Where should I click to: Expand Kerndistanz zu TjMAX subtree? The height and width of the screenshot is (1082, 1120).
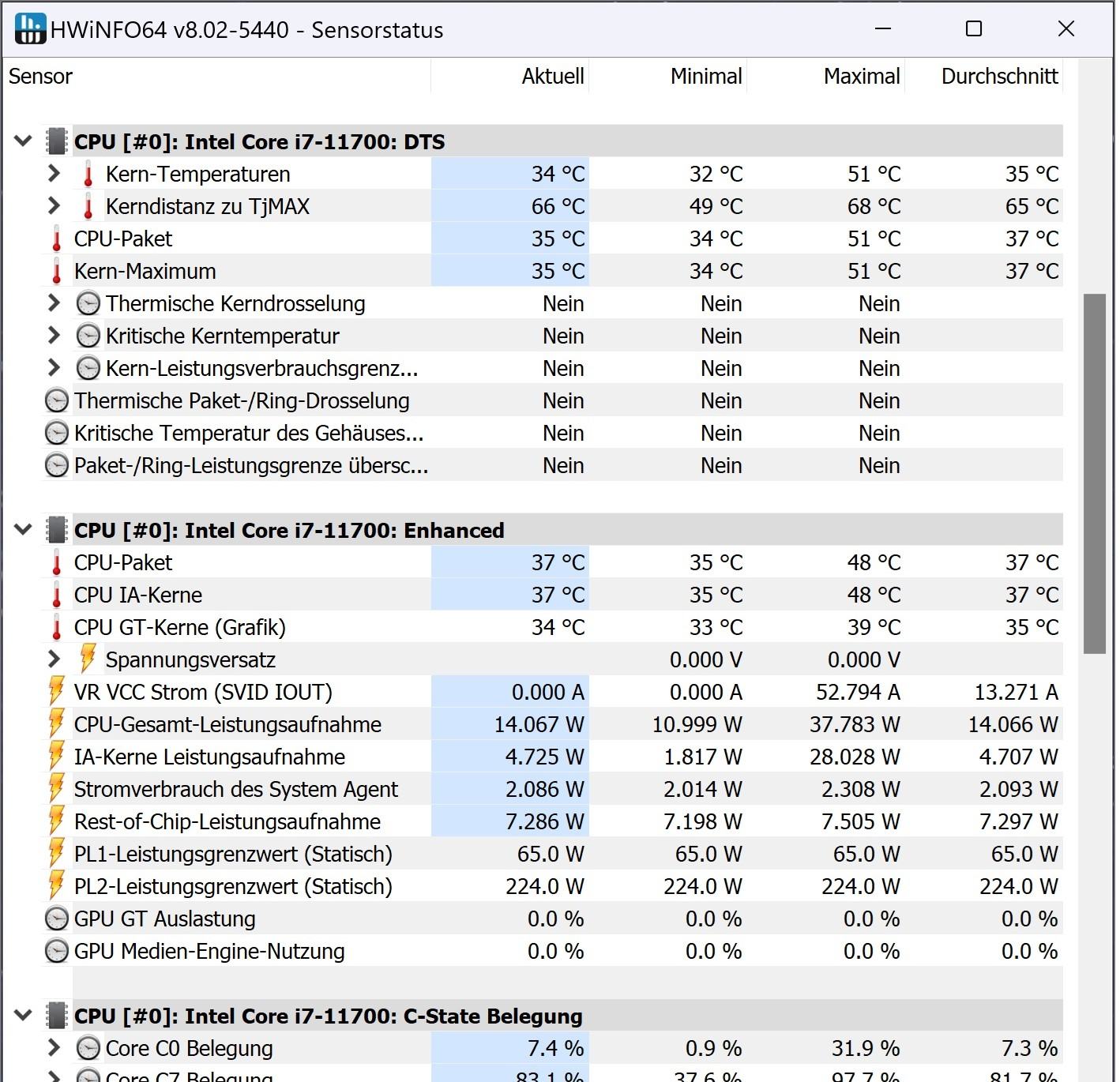54,205
